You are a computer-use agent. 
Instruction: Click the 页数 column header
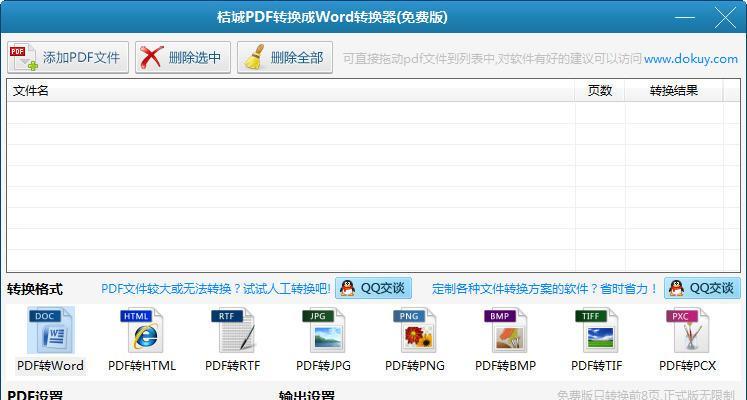600,90
